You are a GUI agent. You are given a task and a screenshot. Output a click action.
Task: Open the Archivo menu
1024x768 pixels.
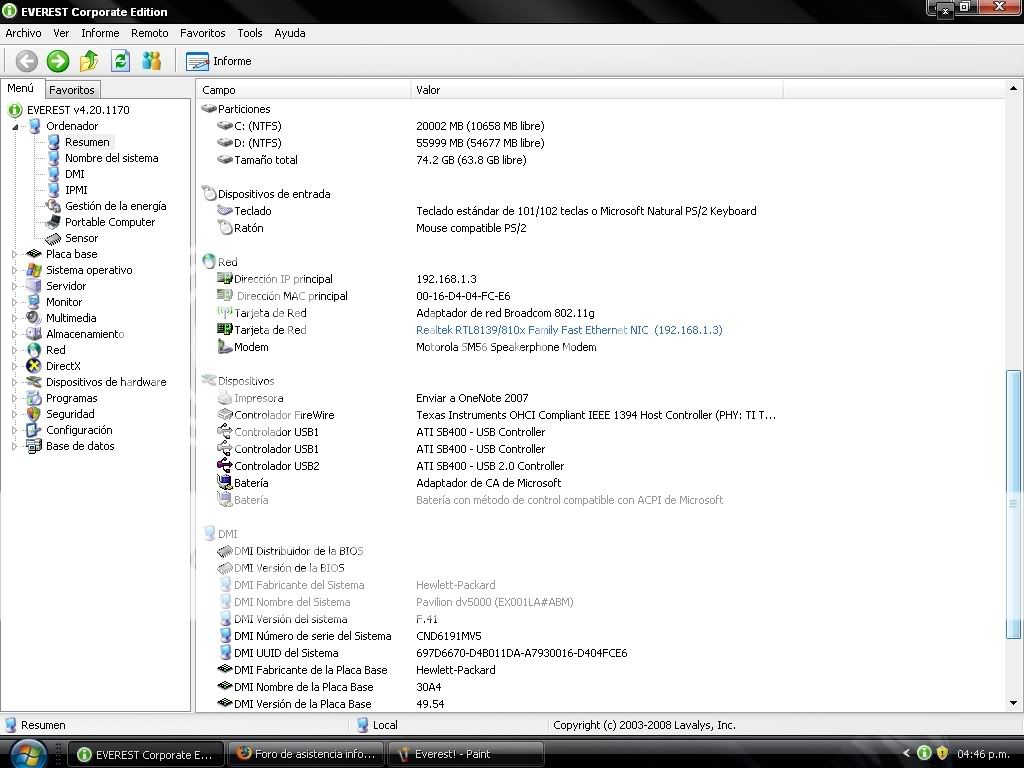[24, 33]
